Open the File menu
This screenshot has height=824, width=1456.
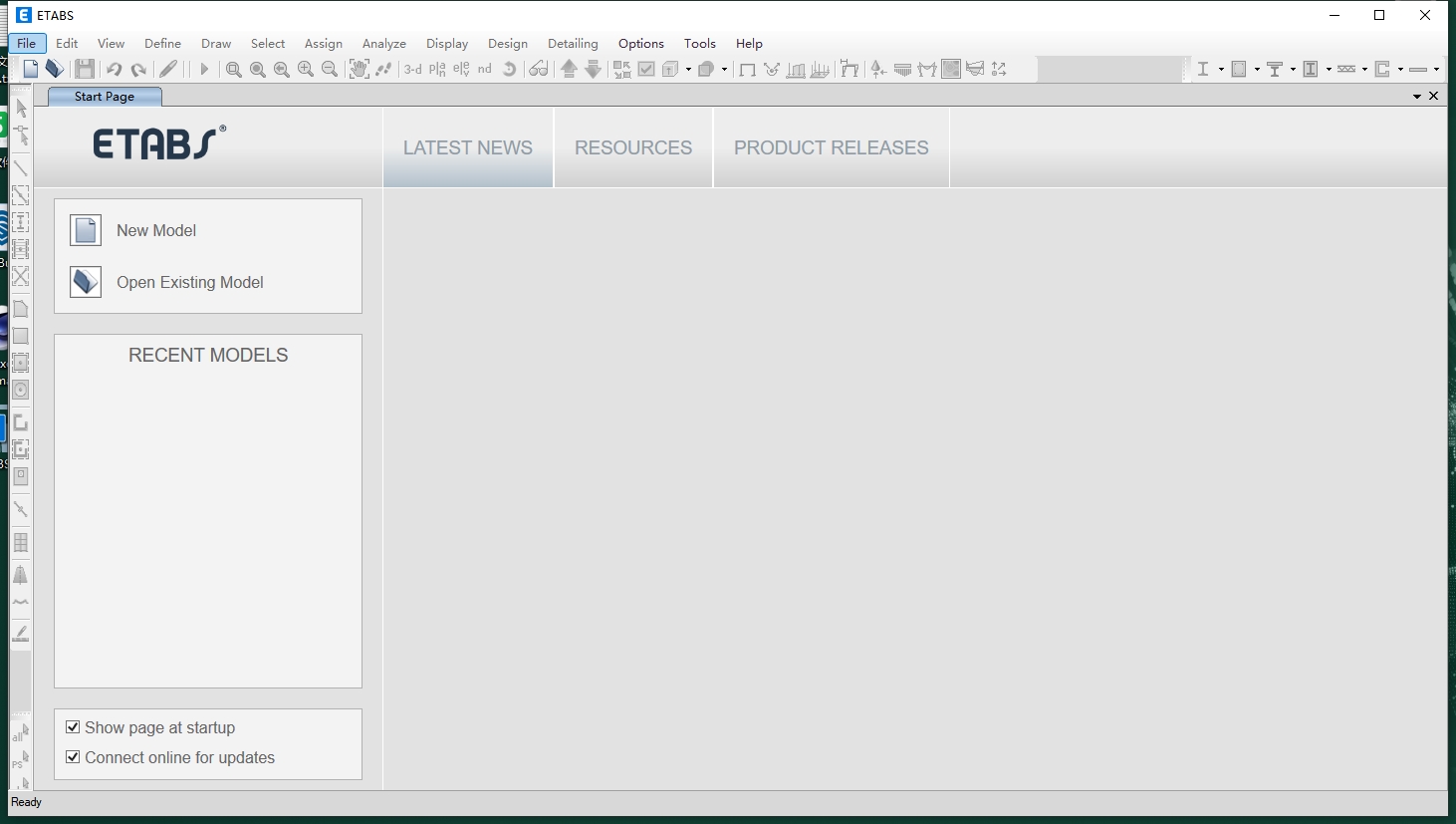(27, 43)
